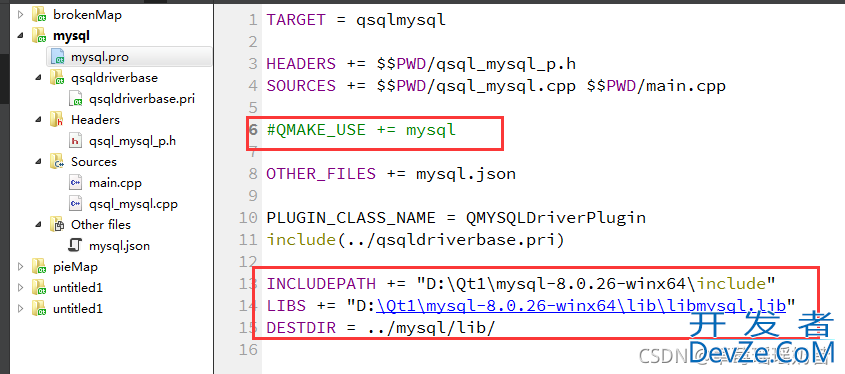This screenshot has width=845, height=374.
Task: Click TARGET = qsqlmysql on line 1
Action: [x=356, y=20]
